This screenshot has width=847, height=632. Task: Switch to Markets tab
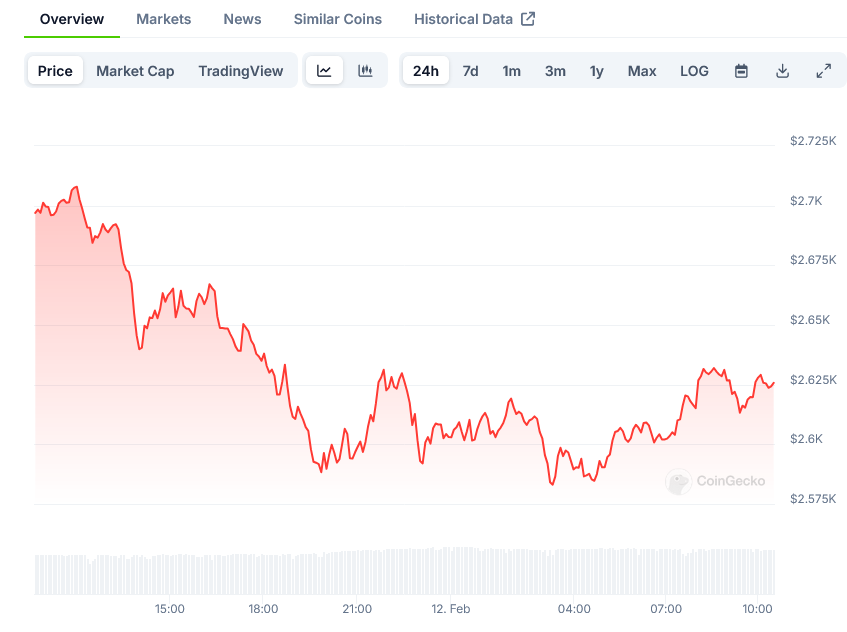[x=164, y=19]
